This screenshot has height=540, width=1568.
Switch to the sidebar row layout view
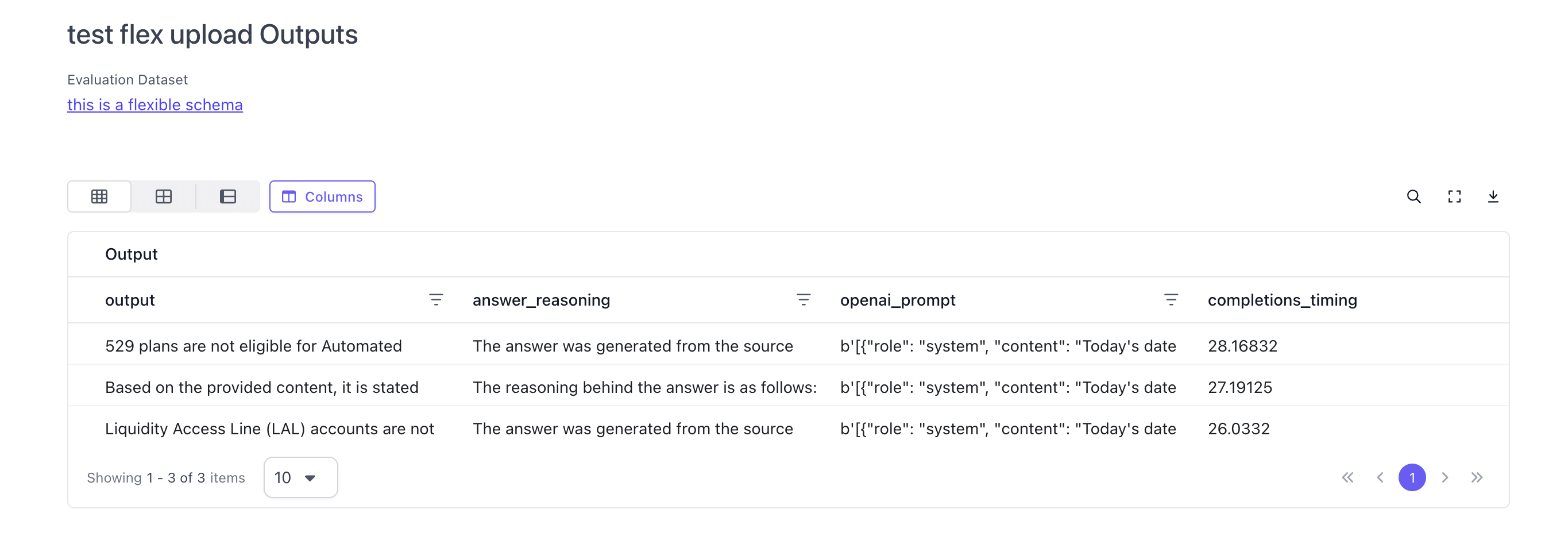(x=227, y=196)
